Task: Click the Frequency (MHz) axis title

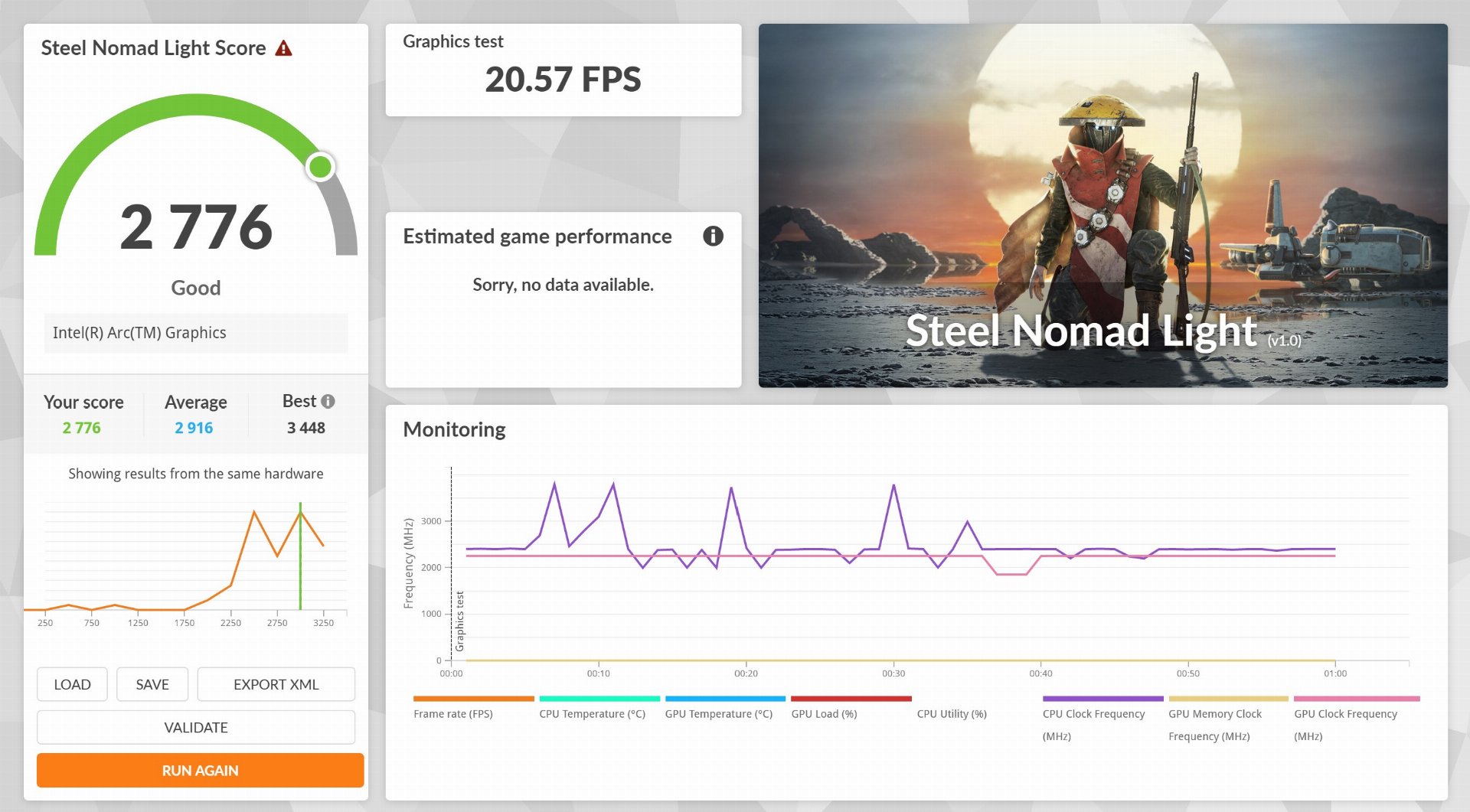Action: (x=408, y=563)
